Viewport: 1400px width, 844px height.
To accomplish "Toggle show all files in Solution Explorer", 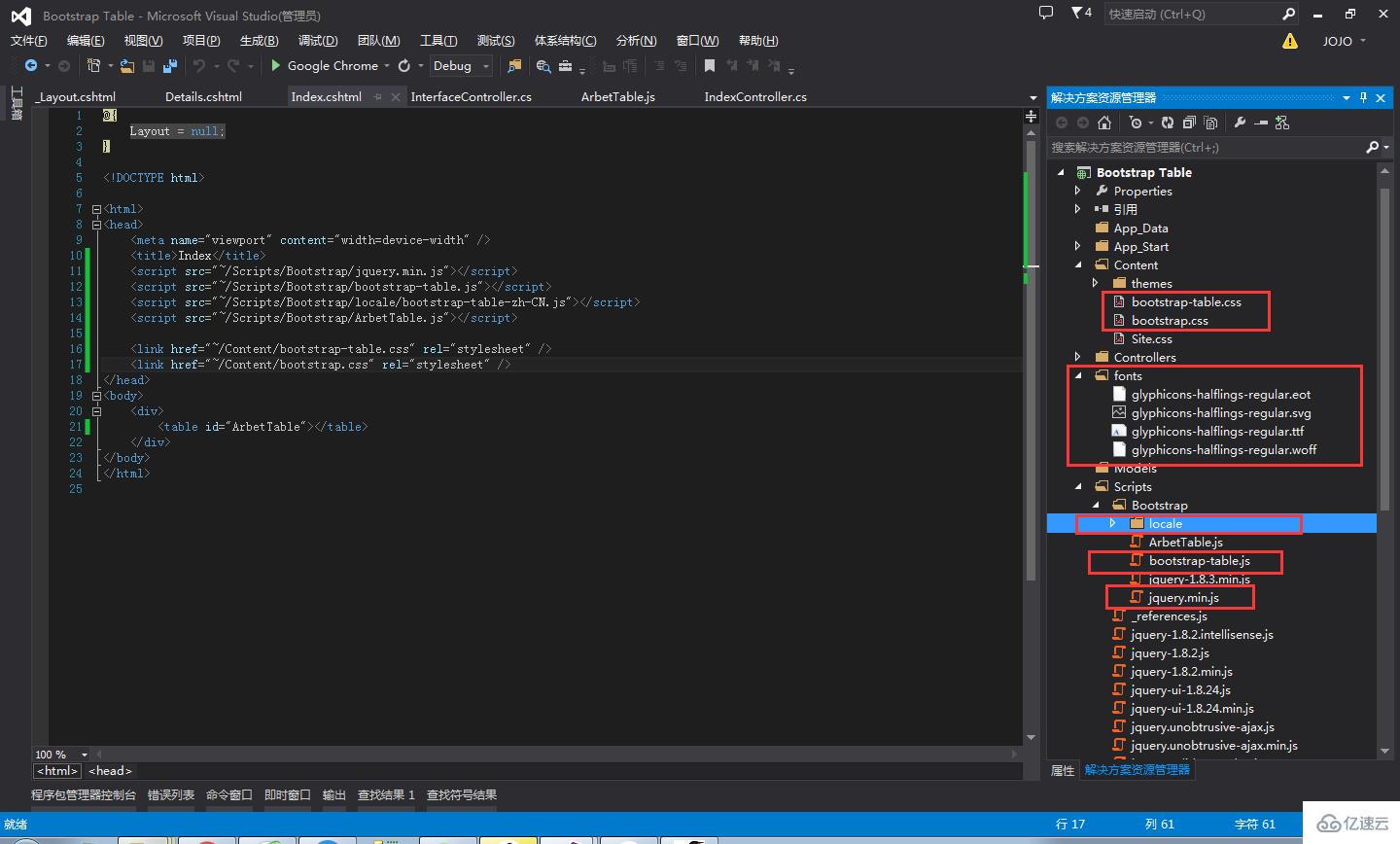I will (x=1210, y=123).
